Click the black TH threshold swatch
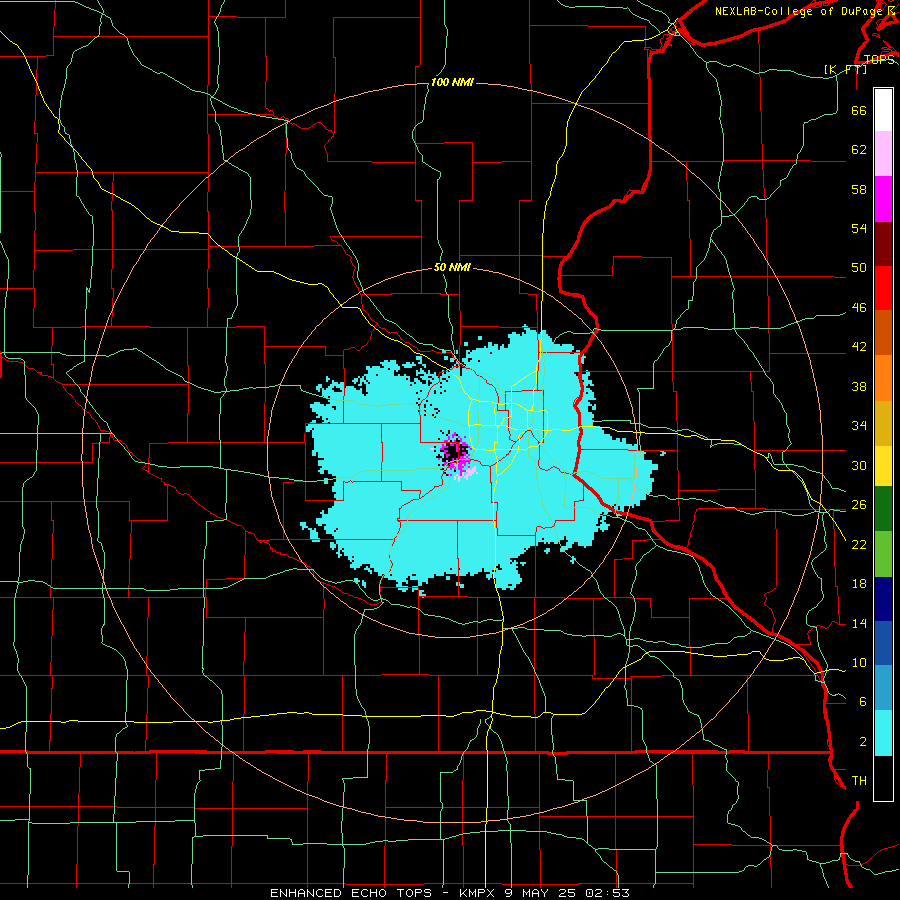The width and height of the screenshot is (900, 900). tap(883, 778)
